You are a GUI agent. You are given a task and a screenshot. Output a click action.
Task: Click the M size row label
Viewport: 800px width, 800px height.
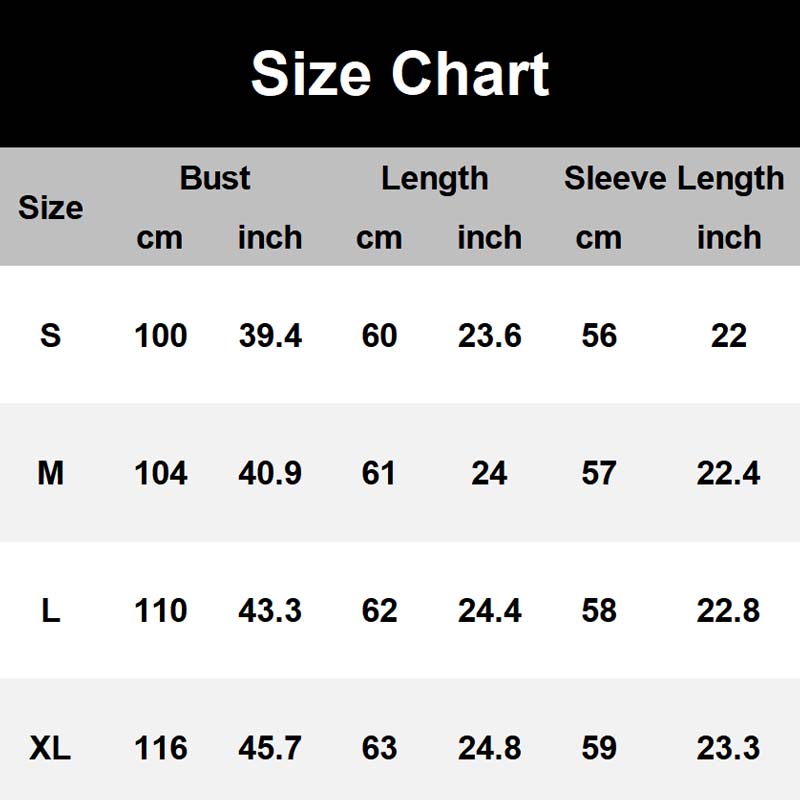point(50,472)
